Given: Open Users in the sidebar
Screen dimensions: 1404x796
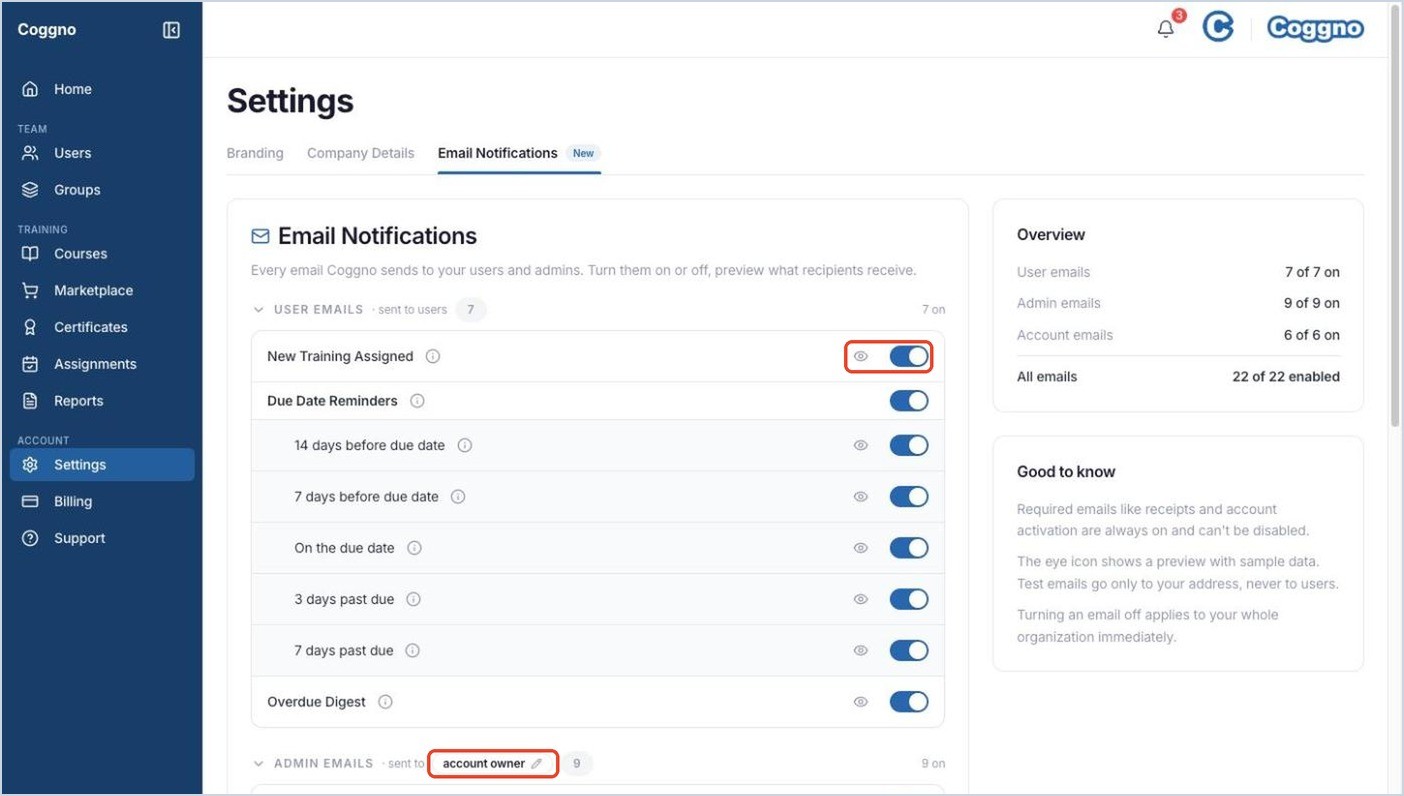Looking at the screenshot, I should coord(102,153).
